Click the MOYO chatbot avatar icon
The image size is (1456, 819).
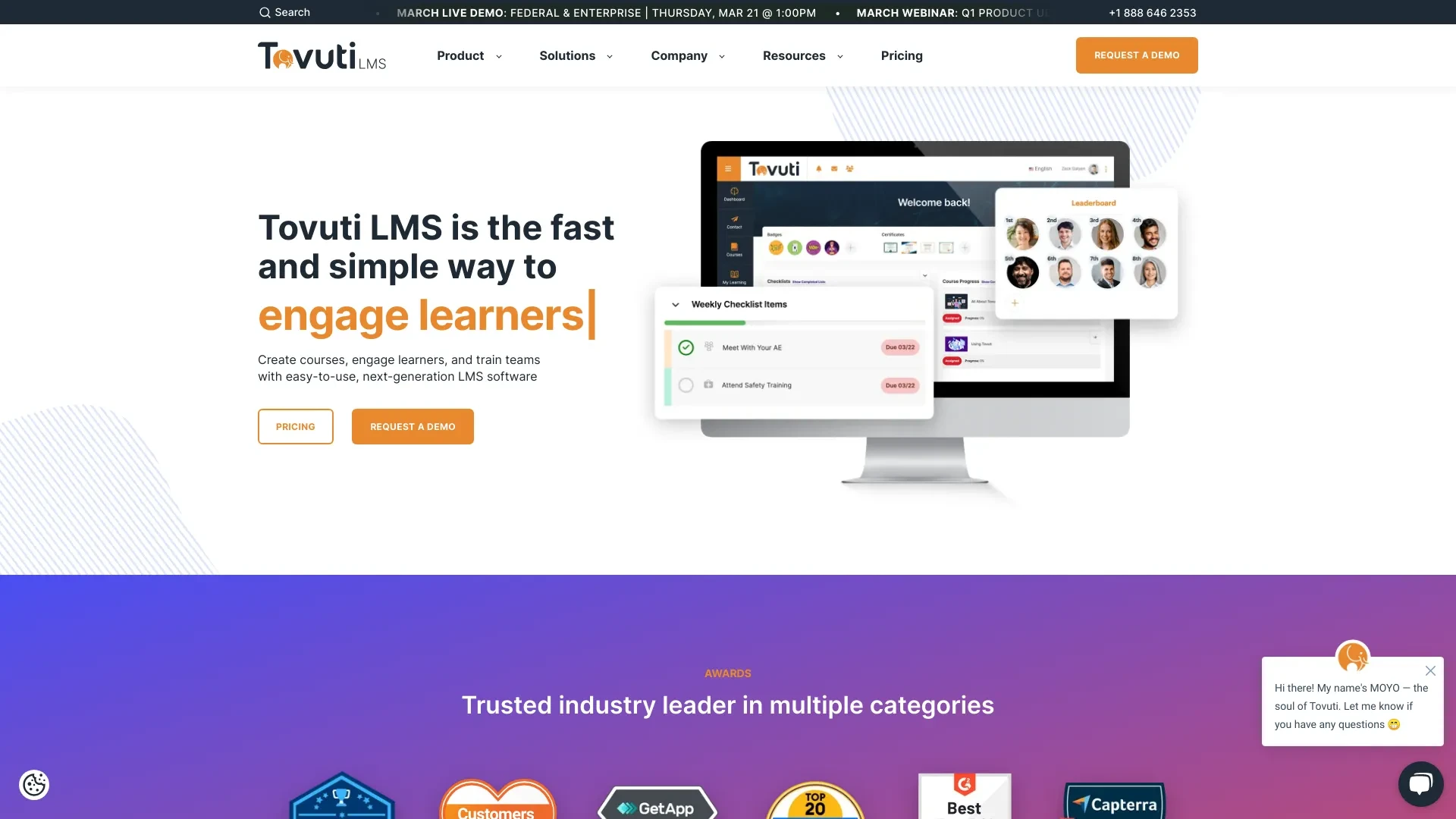[1353, 656]
